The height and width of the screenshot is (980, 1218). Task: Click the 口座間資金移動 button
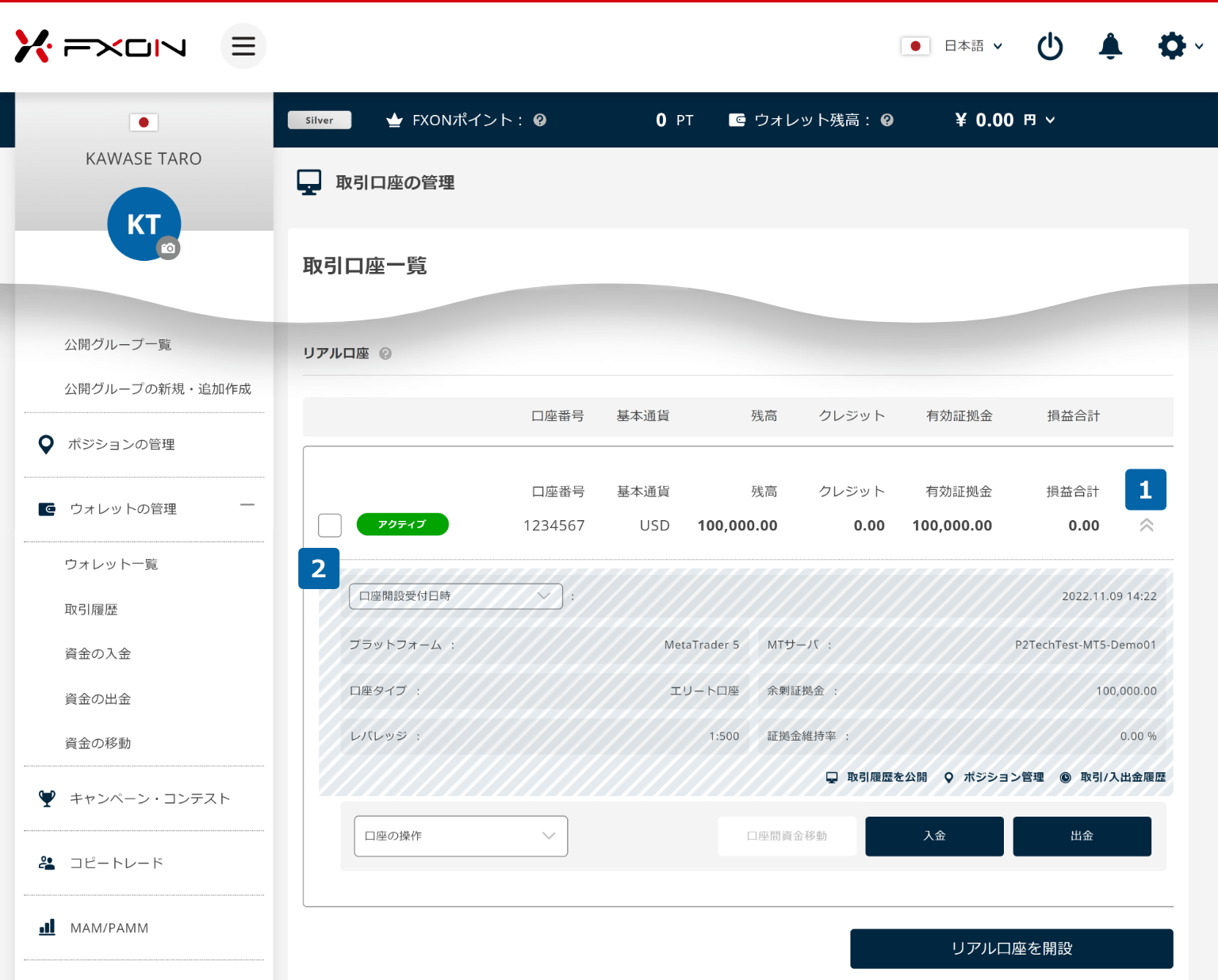787,836
